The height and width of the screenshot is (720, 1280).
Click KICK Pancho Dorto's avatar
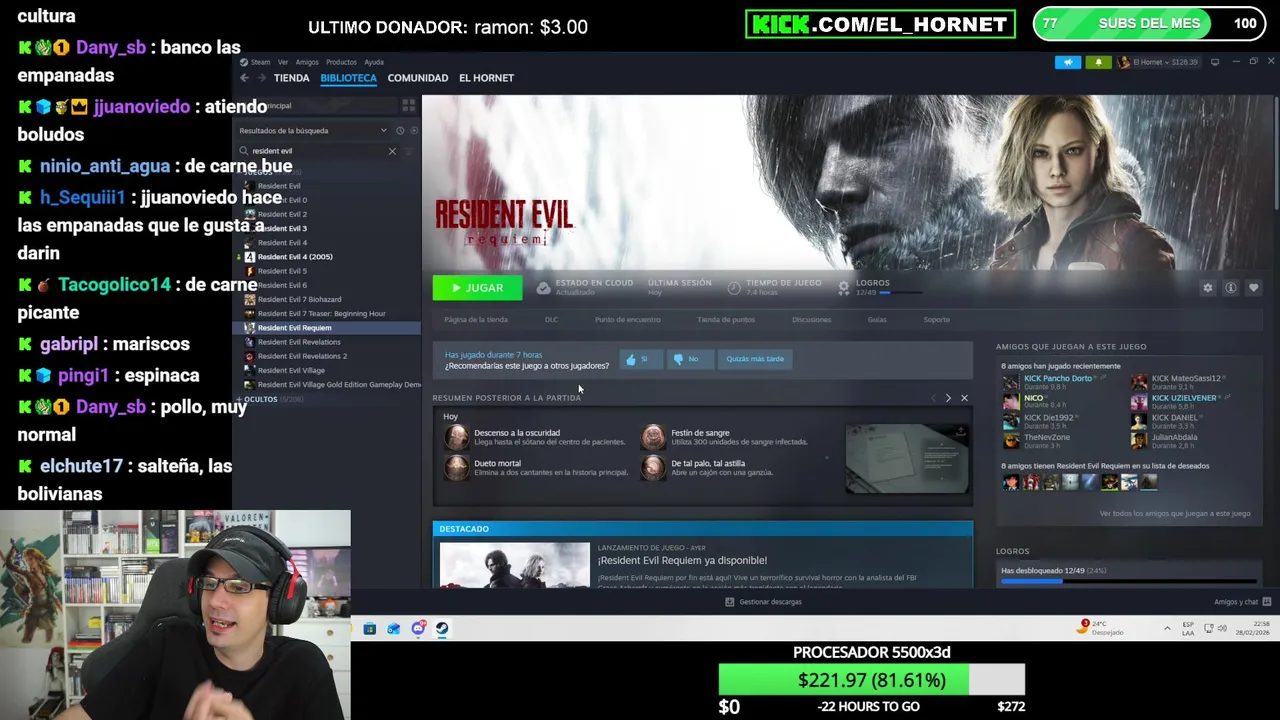[1011, 382]
